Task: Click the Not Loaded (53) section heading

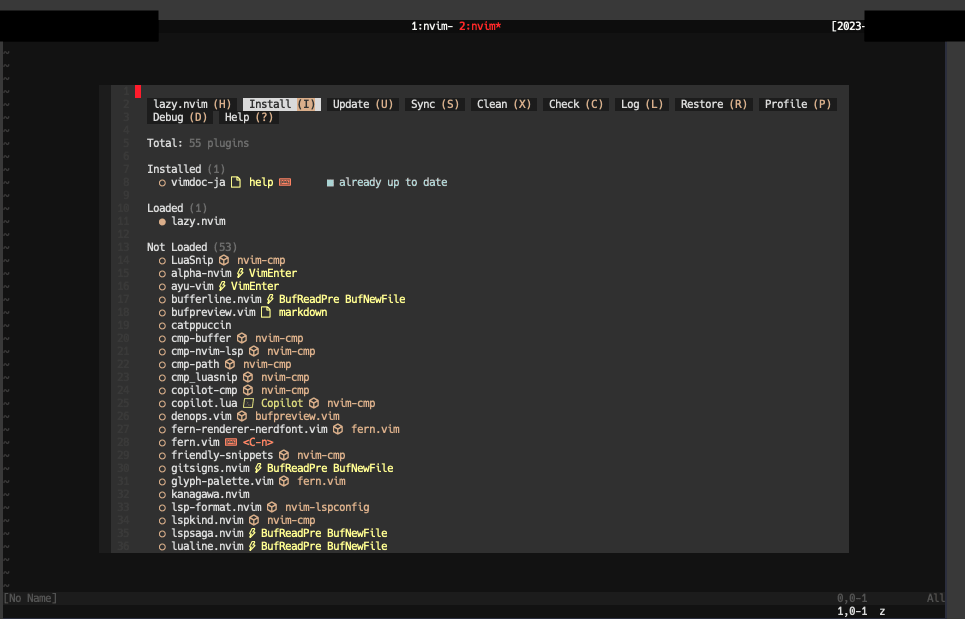Action: 192,247
